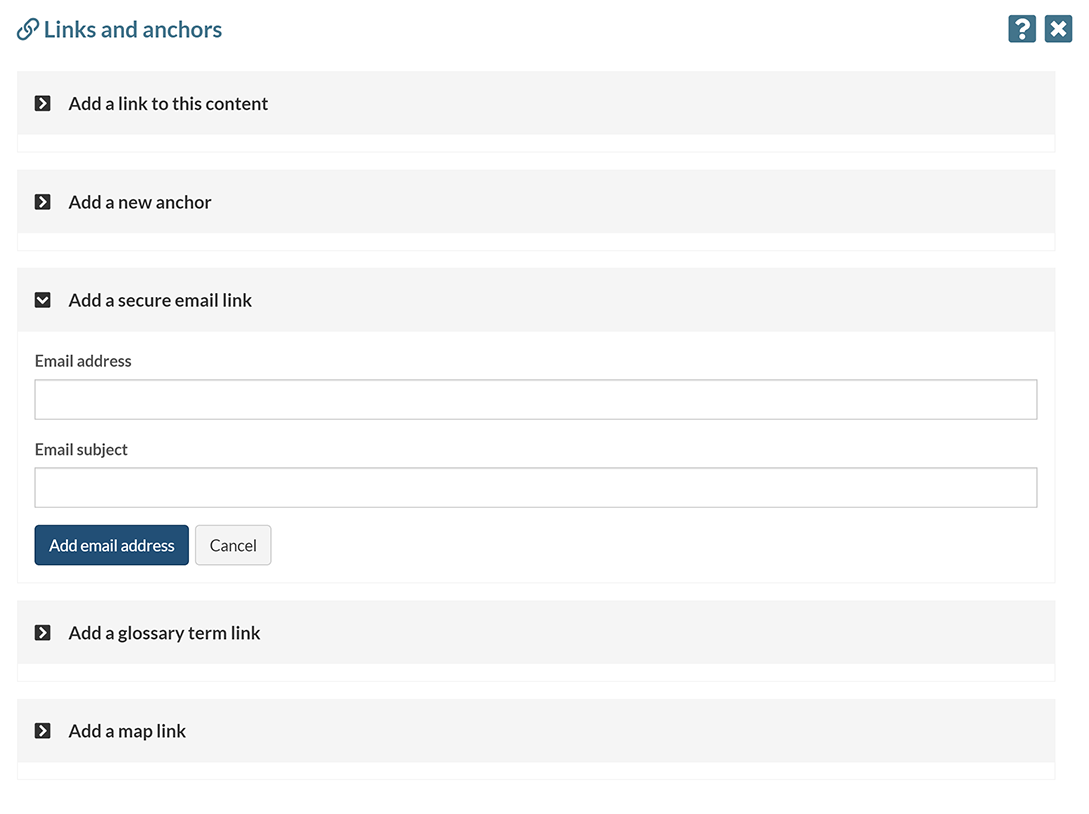Expand the arrow beside Add a map link

pos(43,731)
